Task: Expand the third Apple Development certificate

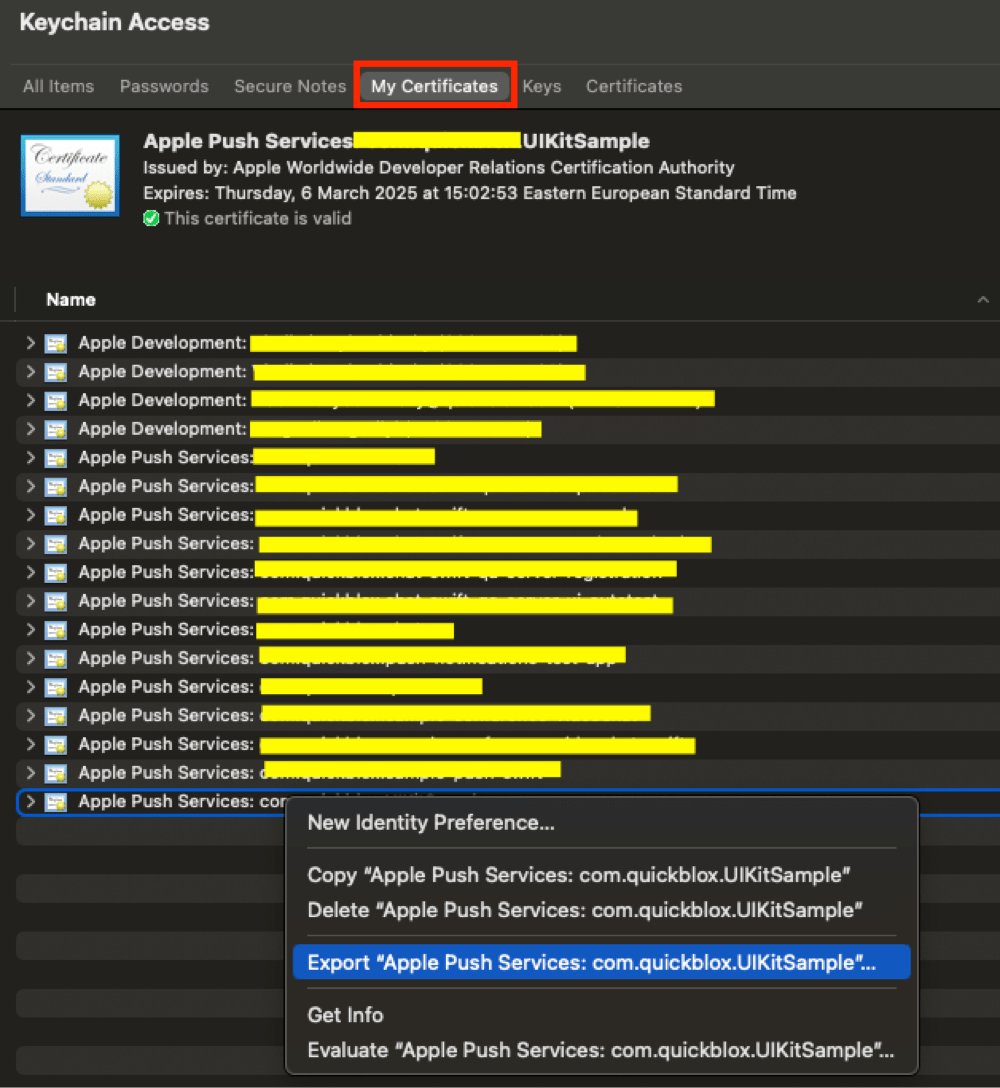Action: click(30, 400)
